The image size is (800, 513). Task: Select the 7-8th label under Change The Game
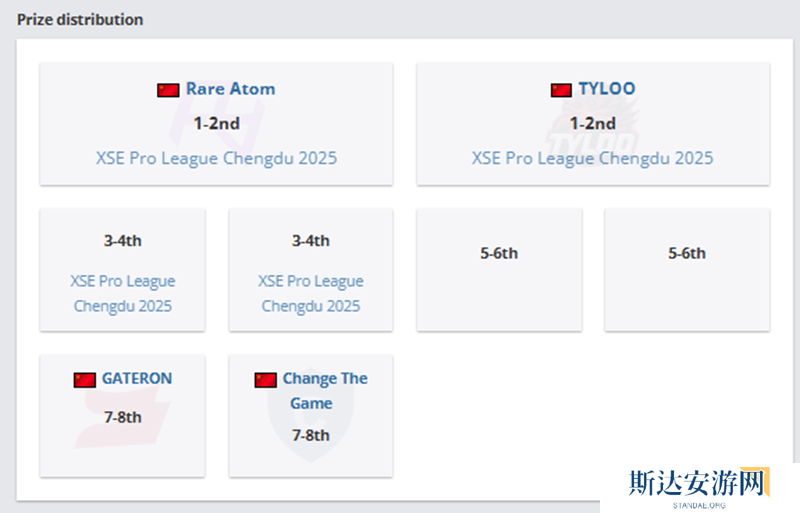[311, 435]
